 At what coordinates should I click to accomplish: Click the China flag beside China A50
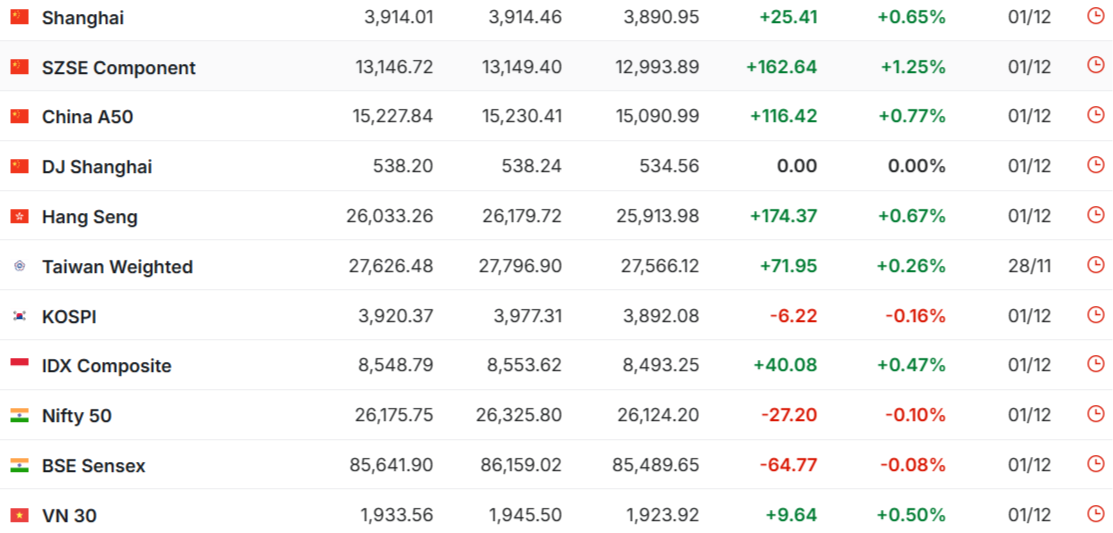click(x=20, y=116)
